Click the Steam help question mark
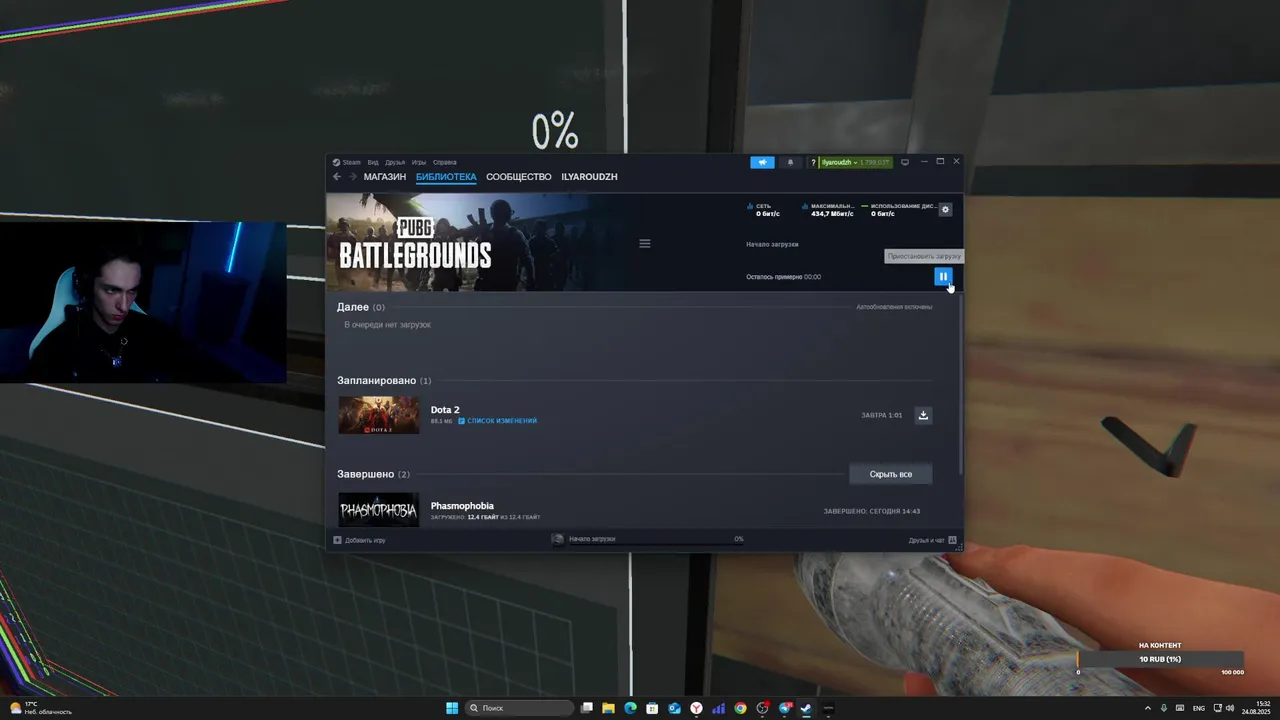 tap(814, 162)
